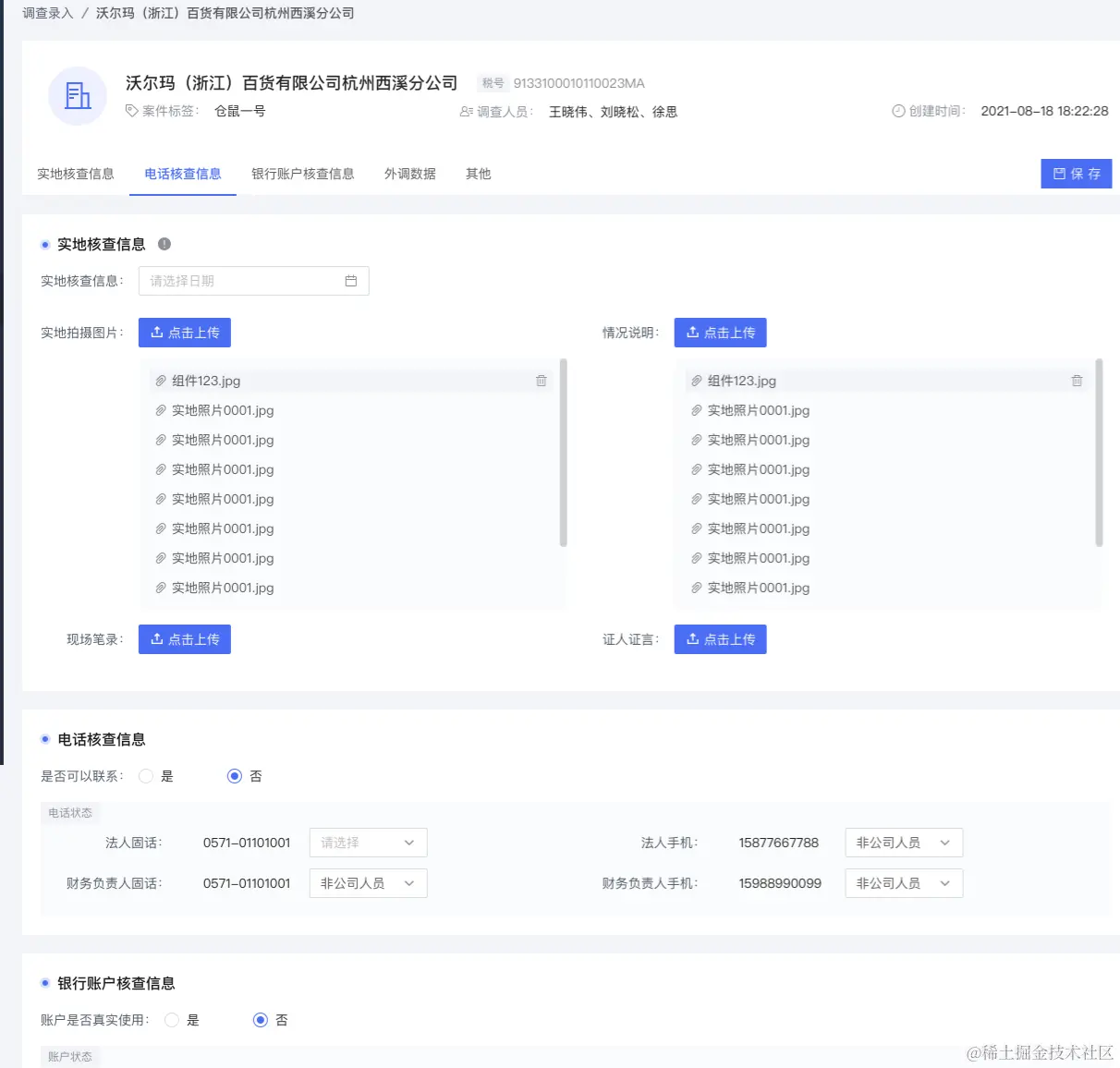
Task: Click the 保存 button
Action: tap(1077, 174)
